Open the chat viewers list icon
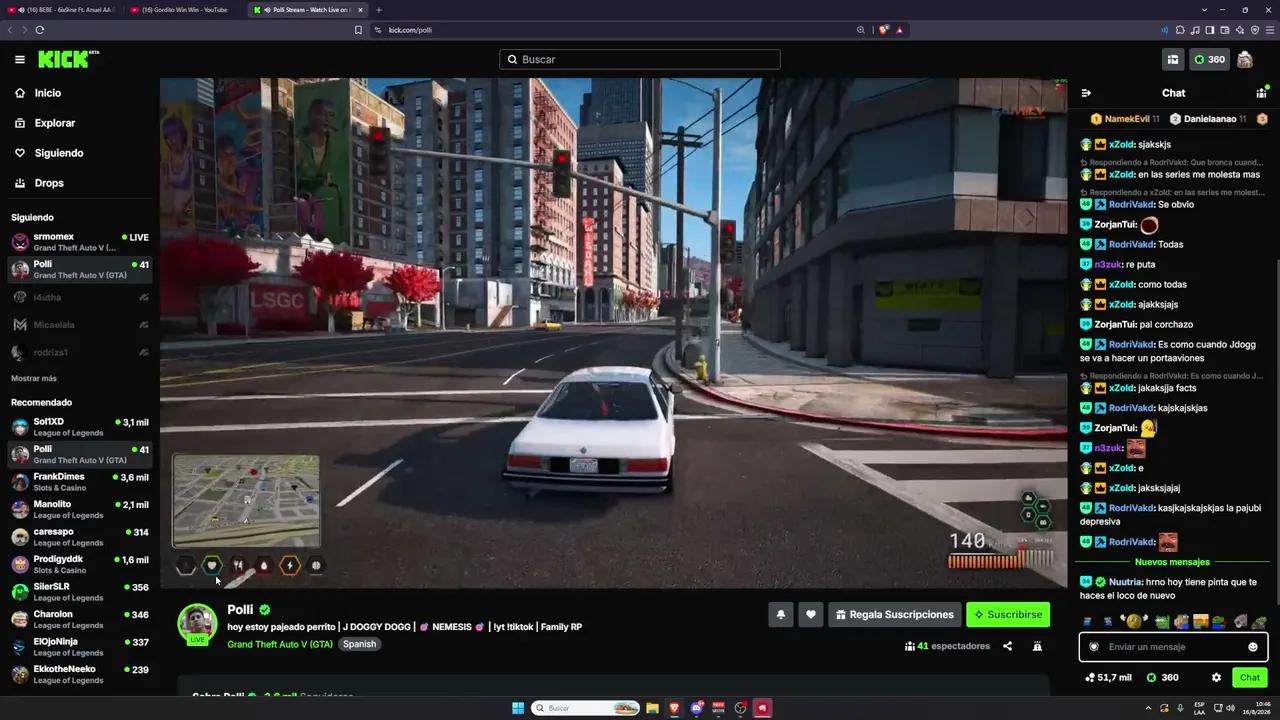This screenshot has height=720, width=1280. coord(1261,93)
